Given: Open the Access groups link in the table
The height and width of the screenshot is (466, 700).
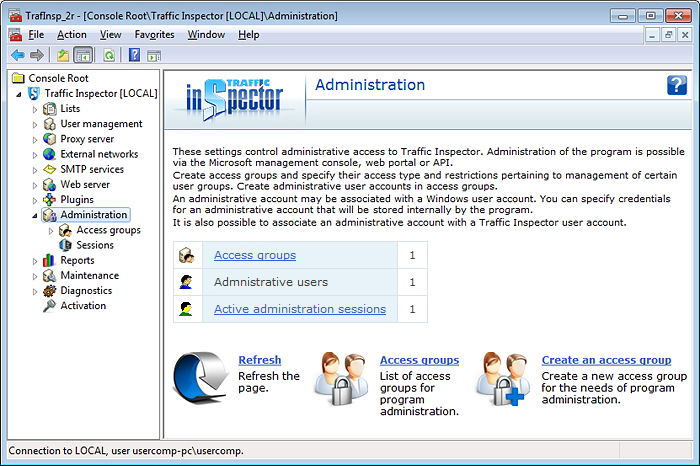Looking at the screenshot, I should (x=255, y=255).
